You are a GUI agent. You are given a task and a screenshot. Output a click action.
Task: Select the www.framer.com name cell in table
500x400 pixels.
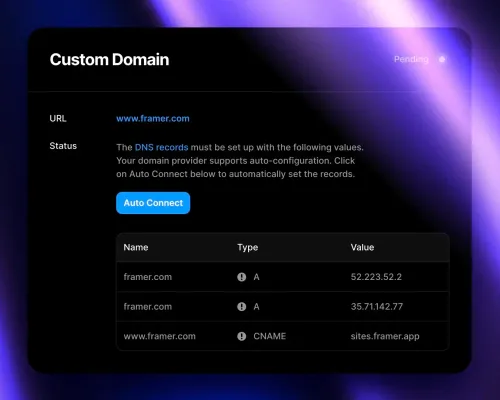pyautogui.click(x=159, y=336)
